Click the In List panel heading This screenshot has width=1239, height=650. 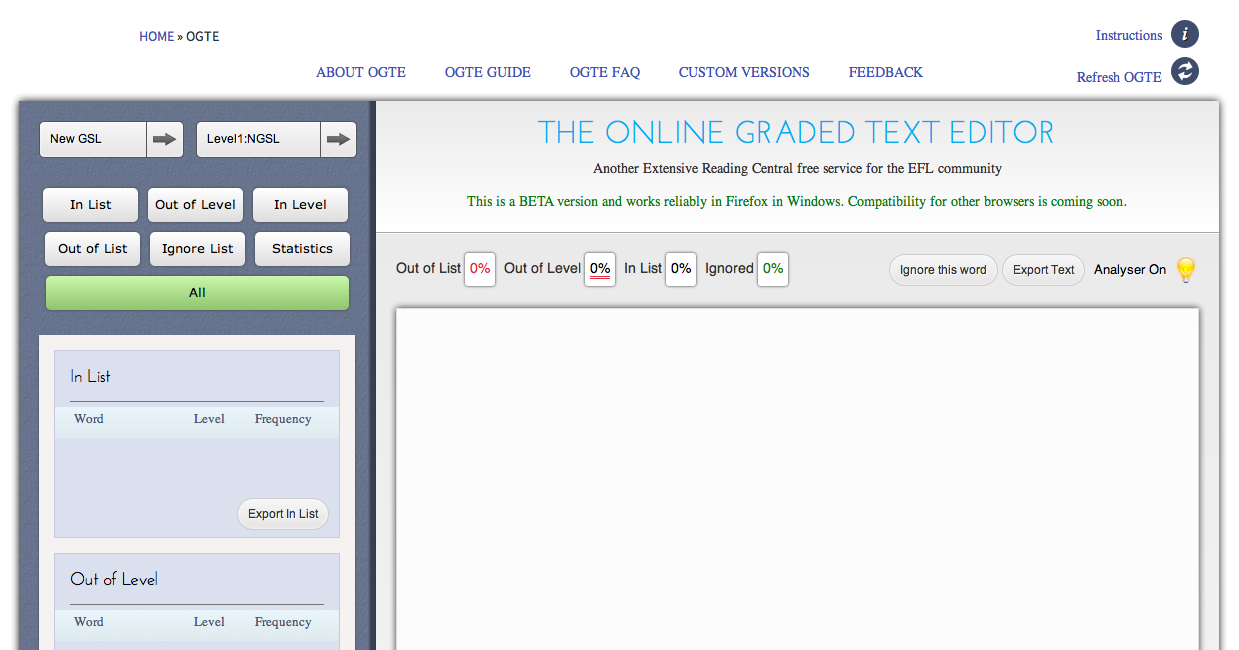point(90,377)
